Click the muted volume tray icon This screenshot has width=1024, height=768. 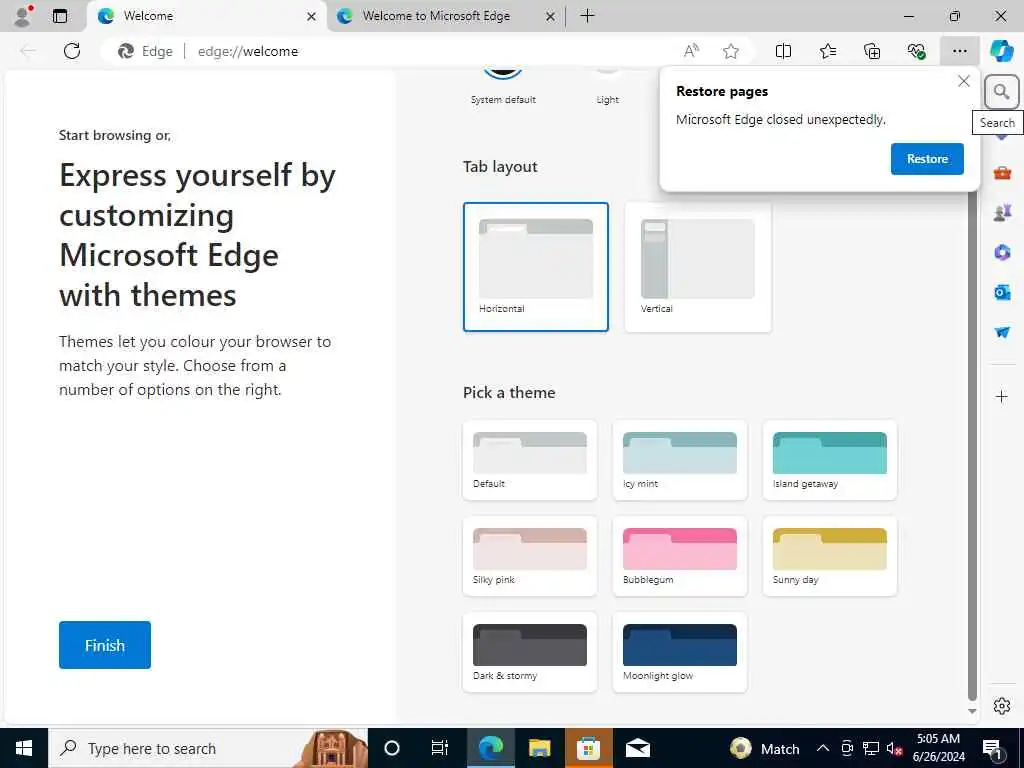(894, 748)
